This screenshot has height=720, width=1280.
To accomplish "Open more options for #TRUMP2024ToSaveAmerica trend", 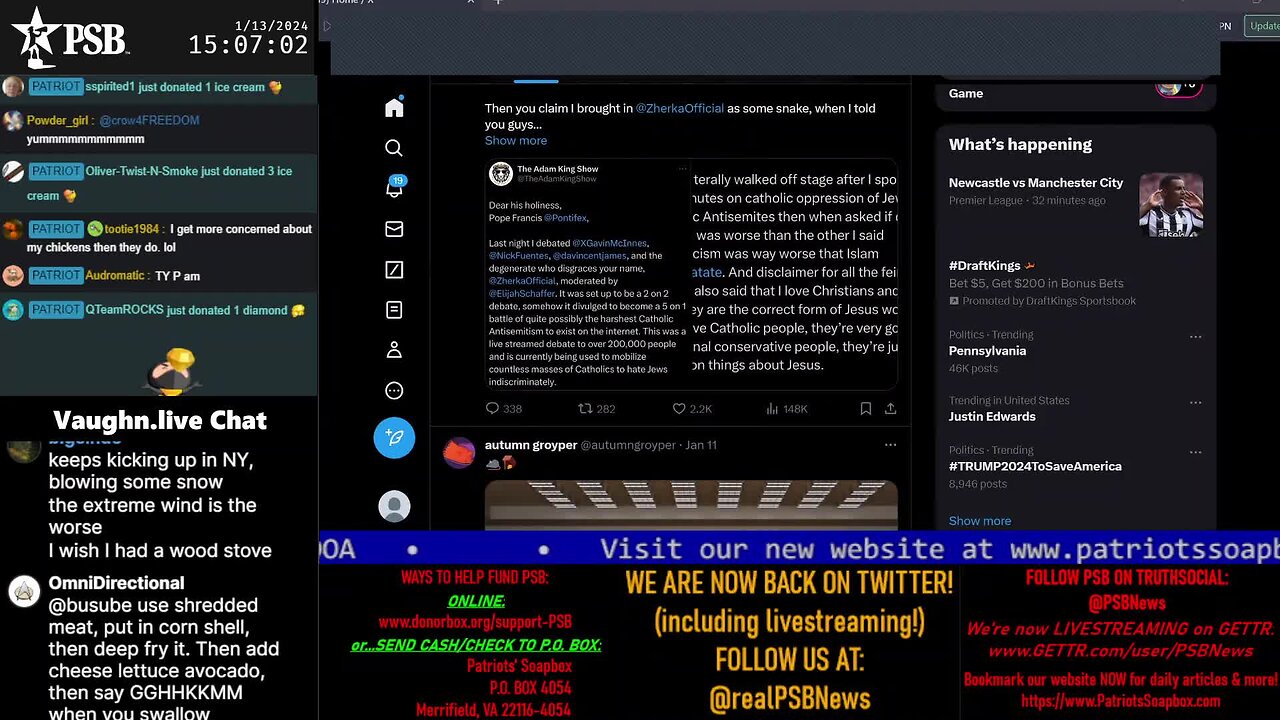I will coord(1195,452).
